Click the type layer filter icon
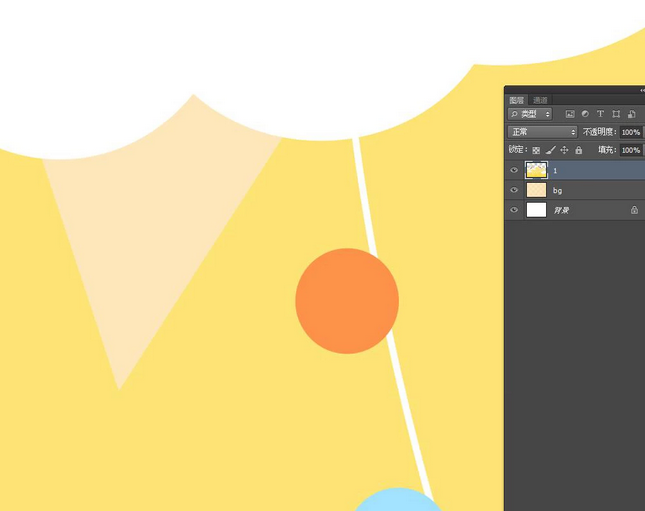 pyautogui.click(x=600, y=114)
